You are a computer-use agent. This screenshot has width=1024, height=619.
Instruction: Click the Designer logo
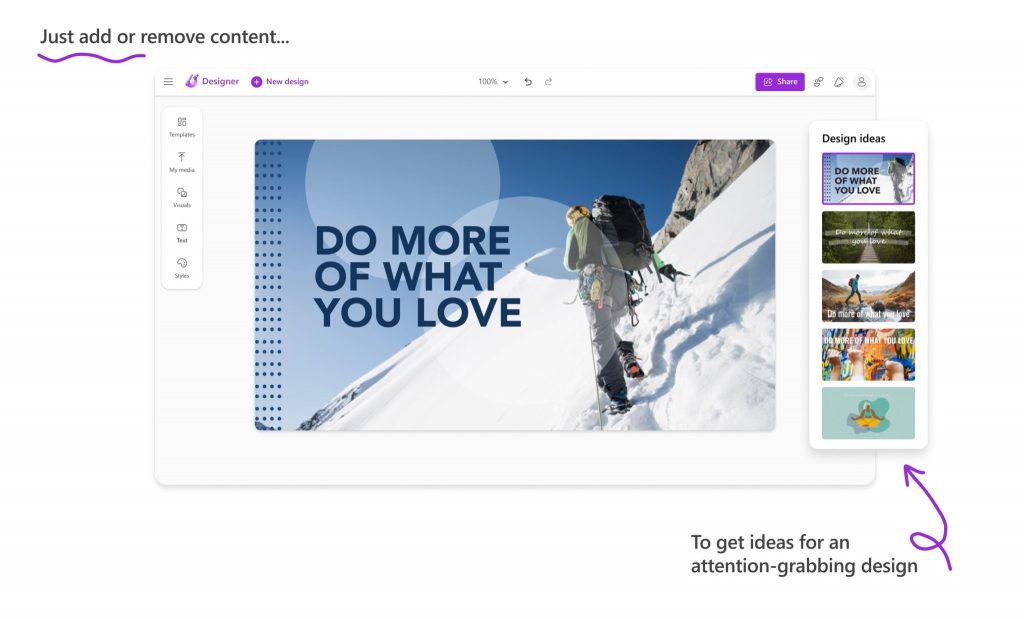click(x=212, y=82)
